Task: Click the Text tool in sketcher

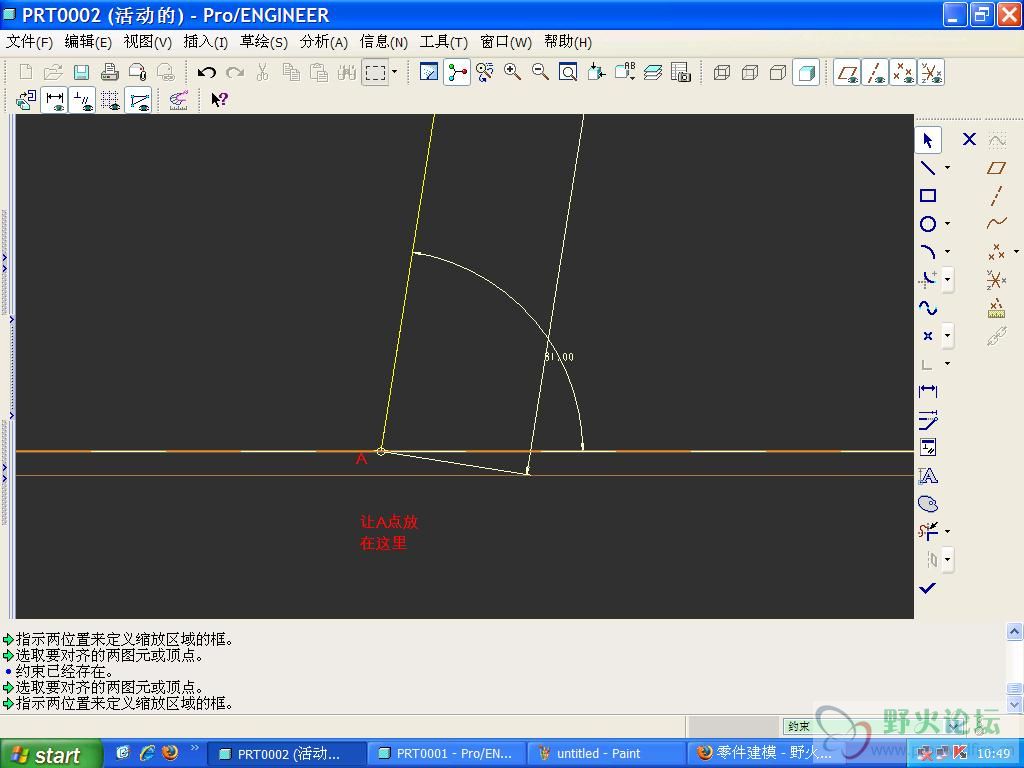Action: (928, 476)
